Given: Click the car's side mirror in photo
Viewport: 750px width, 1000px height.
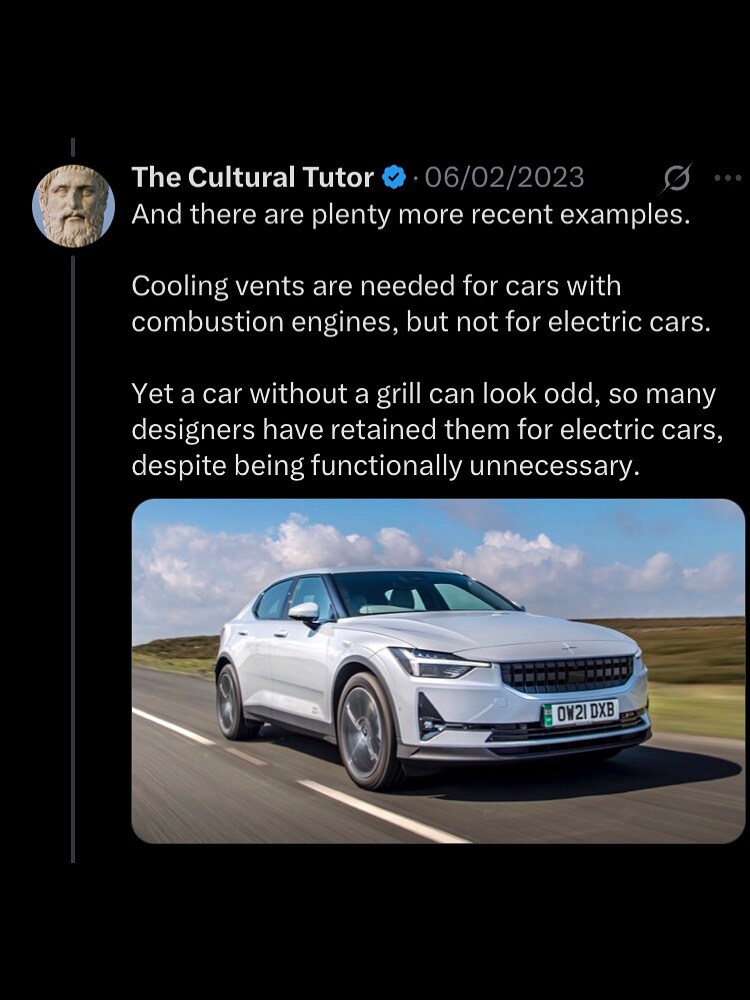Looking at the screenshot, I should [304, 612].
